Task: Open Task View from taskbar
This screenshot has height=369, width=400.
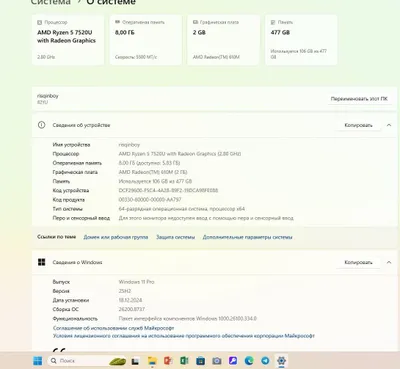Action: coord(135,361)
